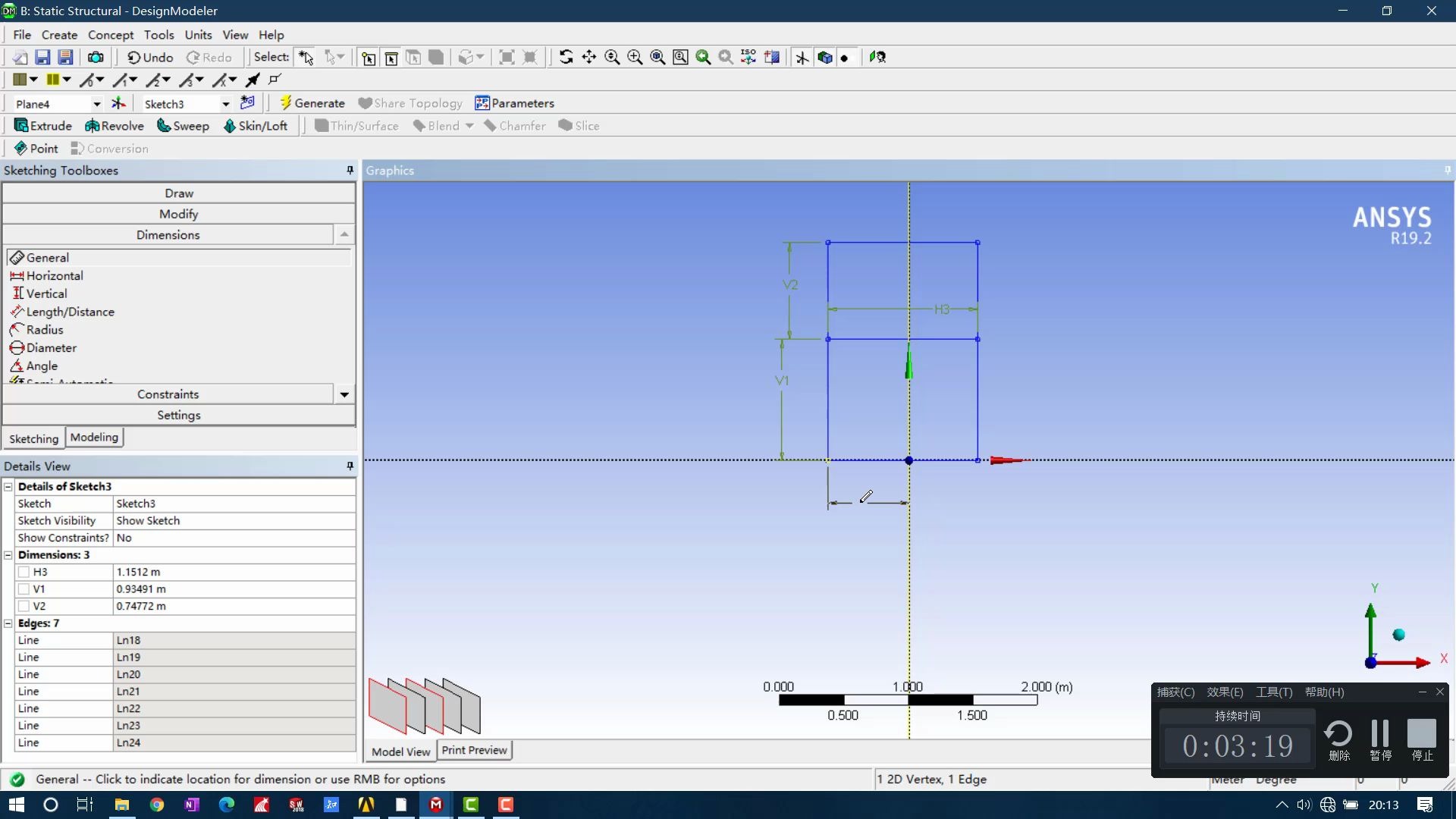Open the Sketch3 sketch dropdown
1456x819 pixels.
tap(225, 104)
